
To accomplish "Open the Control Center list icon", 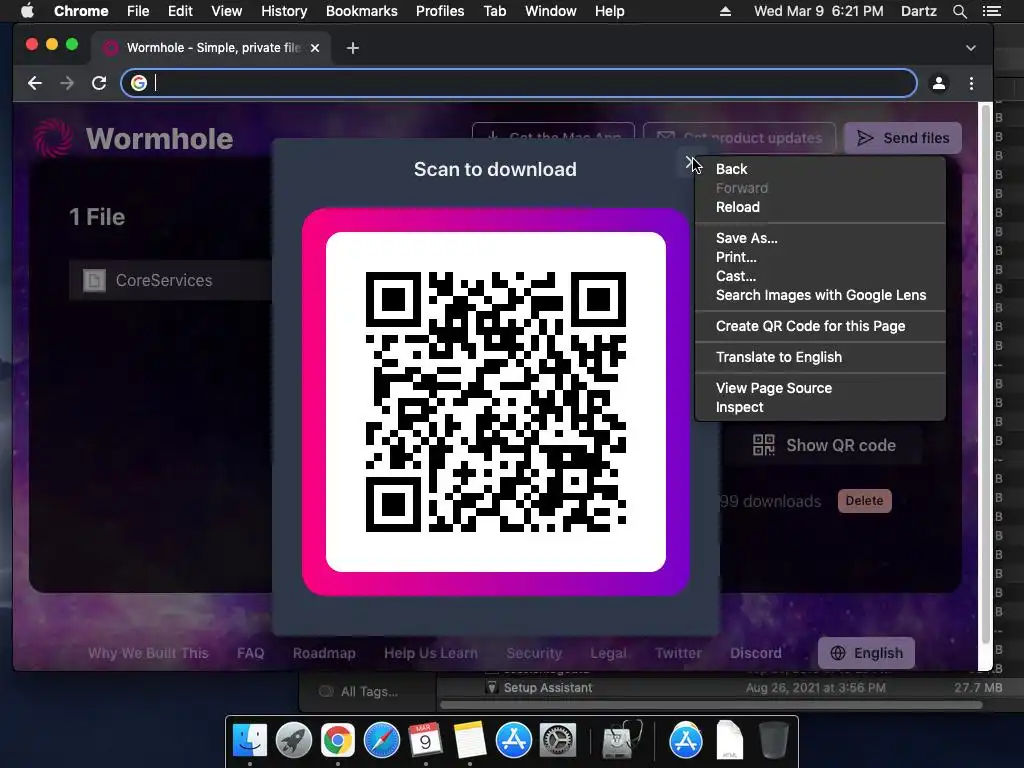I will (x=991, y=11).
